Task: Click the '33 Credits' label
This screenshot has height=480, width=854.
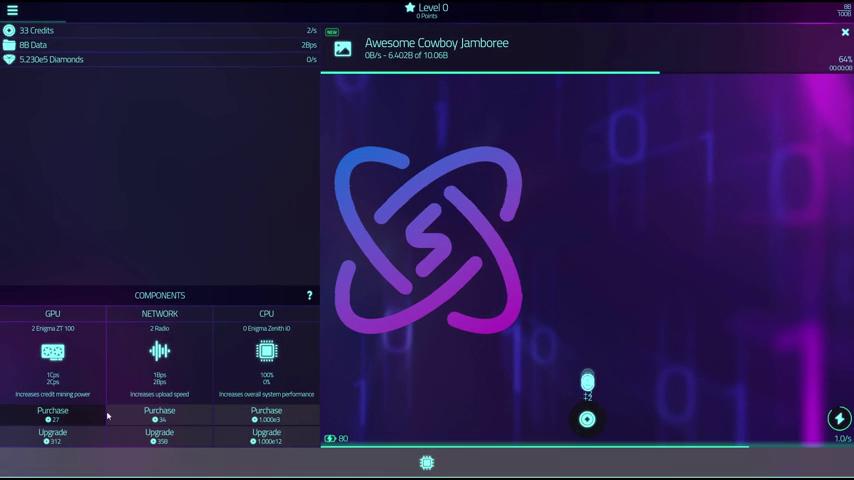Action: pyautogui.click(x=36, y=31)
